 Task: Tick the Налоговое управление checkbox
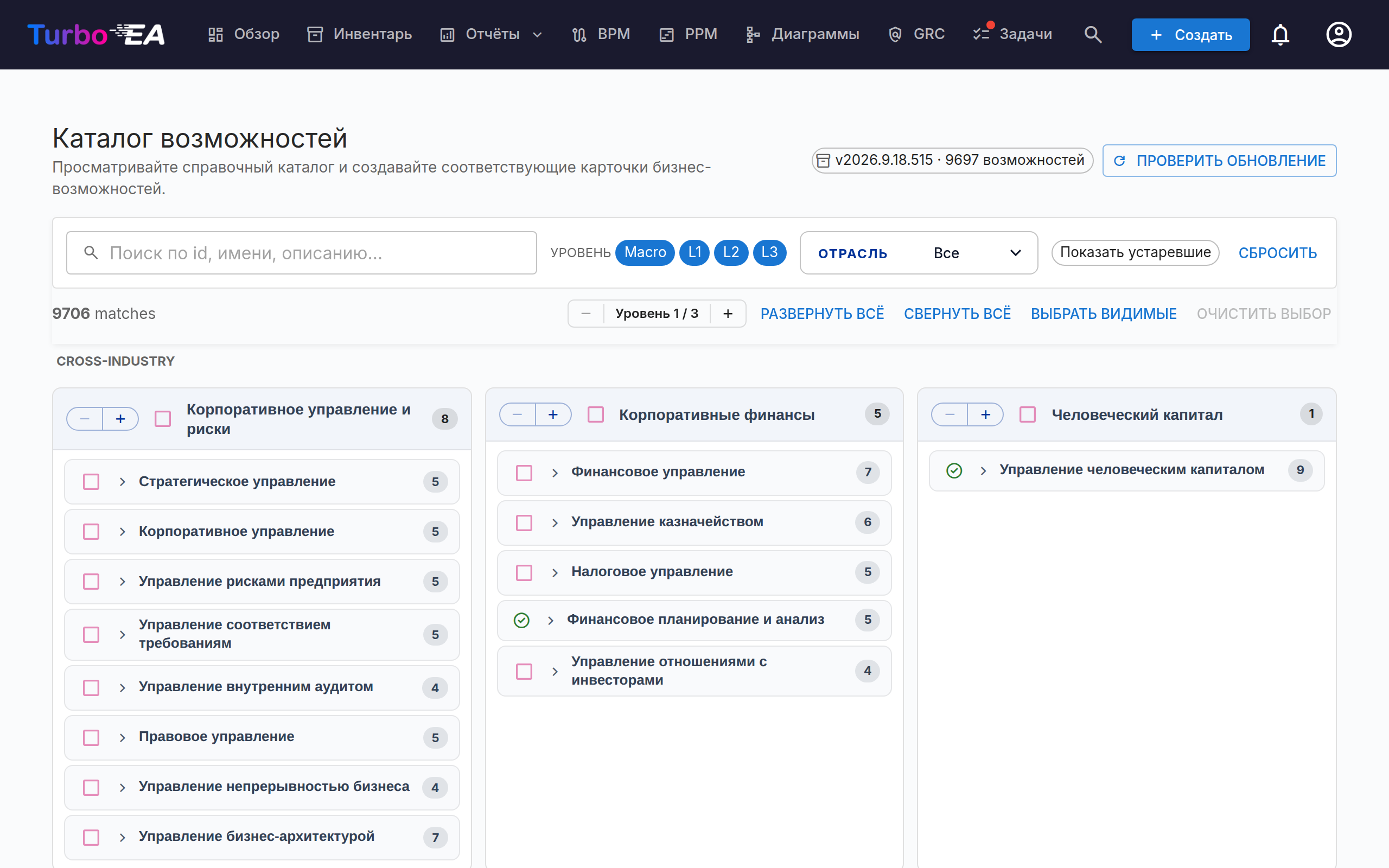(x=524, y=572)
